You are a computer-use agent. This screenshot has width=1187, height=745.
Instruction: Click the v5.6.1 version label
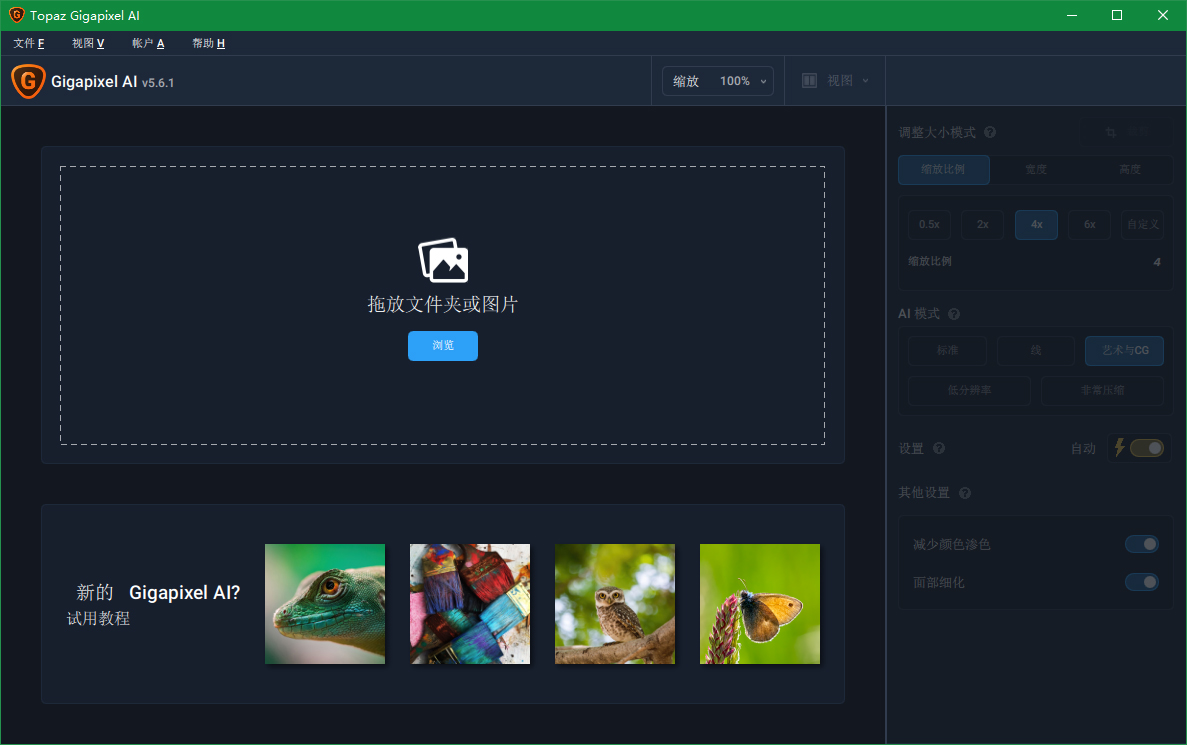(x=158, y=83)
